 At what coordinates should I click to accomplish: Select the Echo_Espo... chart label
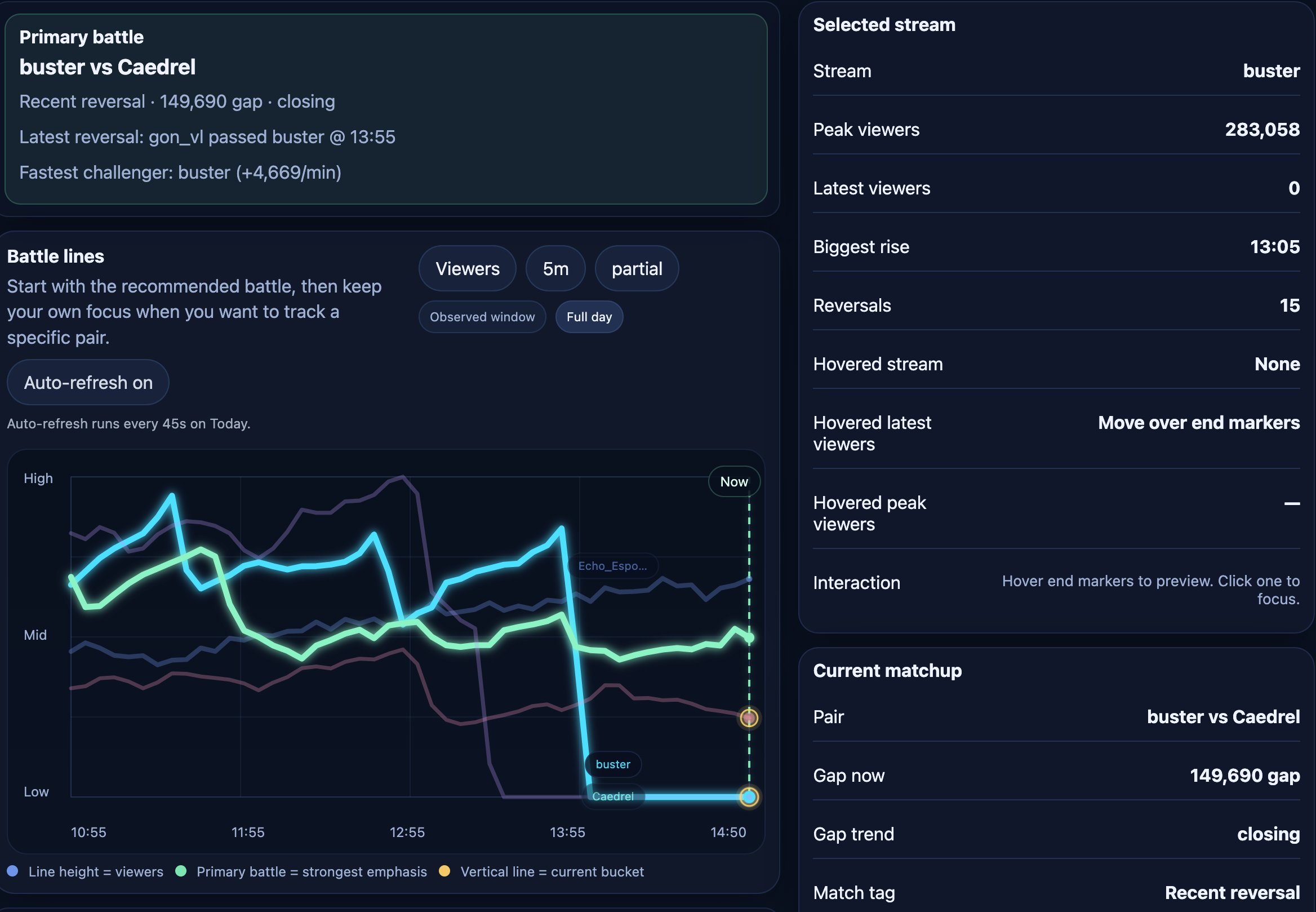(x=612, y=566)
